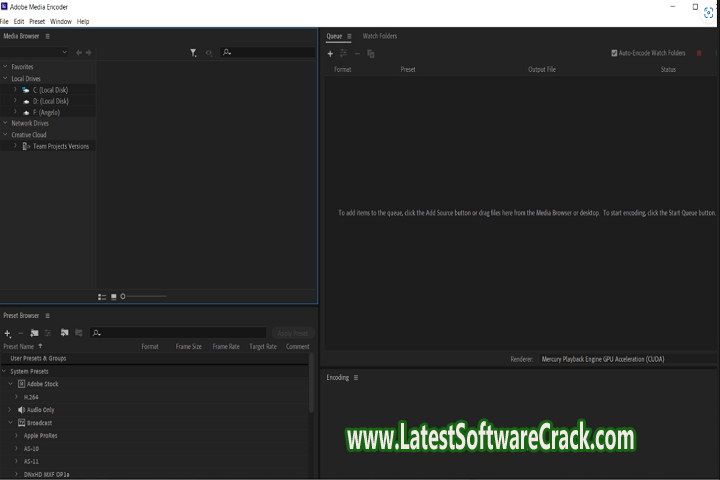Click the Preset Name column header
This screenshot has height=480, width=720.
19,346
